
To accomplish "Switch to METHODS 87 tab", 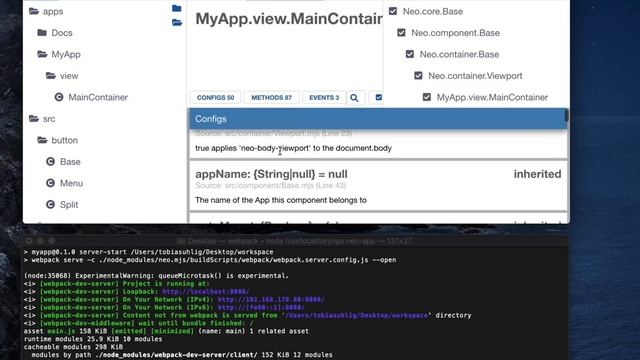I will [271, 98].
